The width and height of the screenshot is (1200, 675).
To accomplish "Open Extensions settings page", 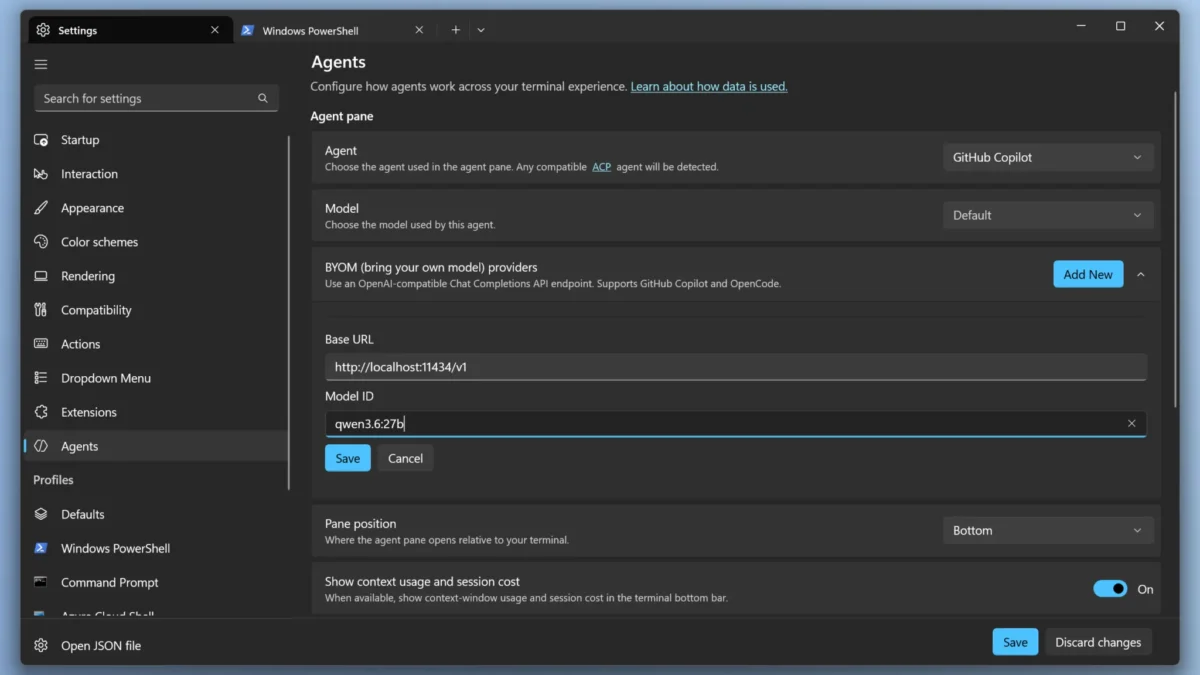I will (156, 412).
